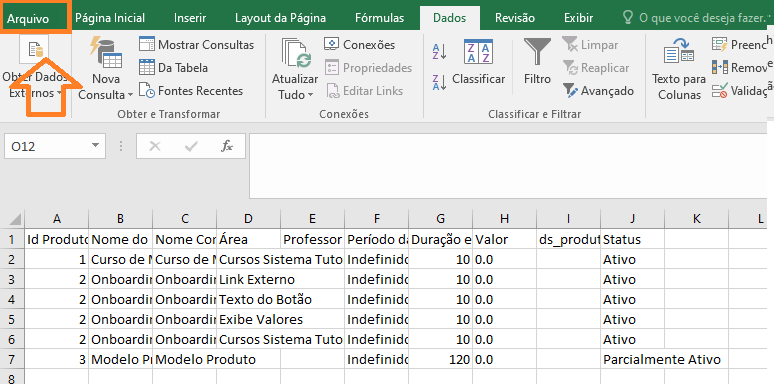Click the Avançado filter option

point(598,91)
